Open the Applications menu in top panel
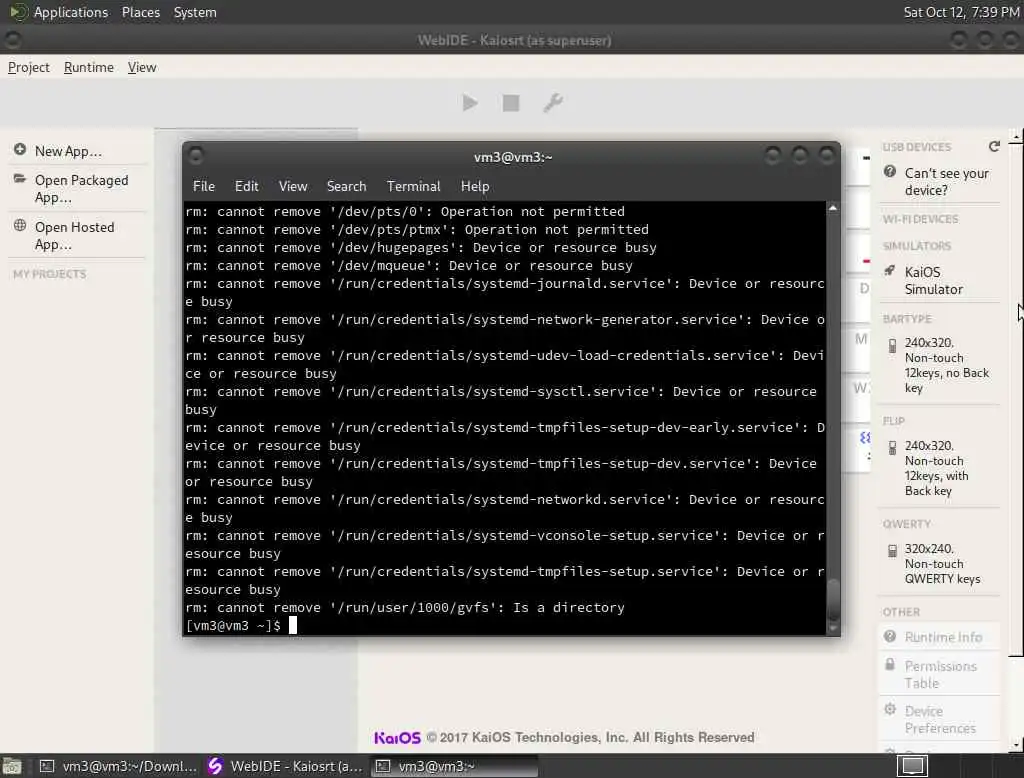 [x=71, y=12]
